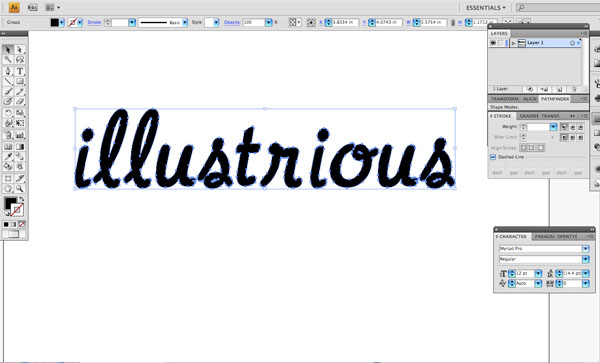Viewport: 600px width, 363px height.
Task: Select the Line Segment tool
Action: coord(8,81)
